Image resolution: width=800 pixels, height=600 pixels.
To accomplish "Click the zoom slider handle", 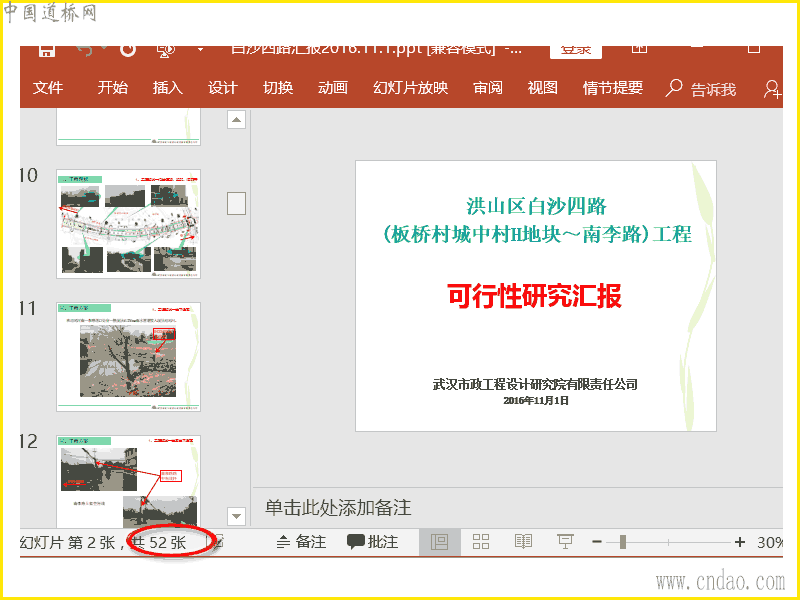I will click(622, 542).
